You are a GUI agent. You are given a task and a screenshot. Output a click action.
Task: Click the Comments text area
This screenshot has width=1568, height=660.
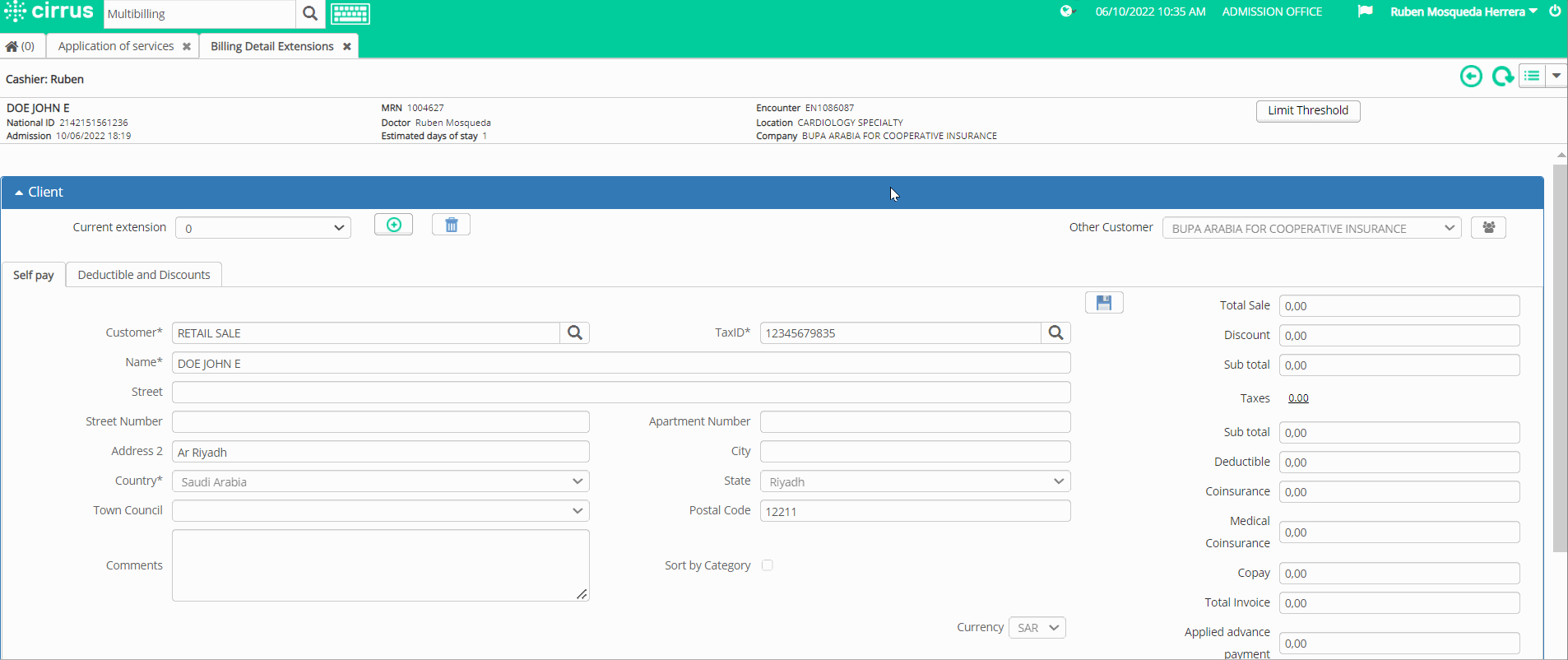point(381,565)
